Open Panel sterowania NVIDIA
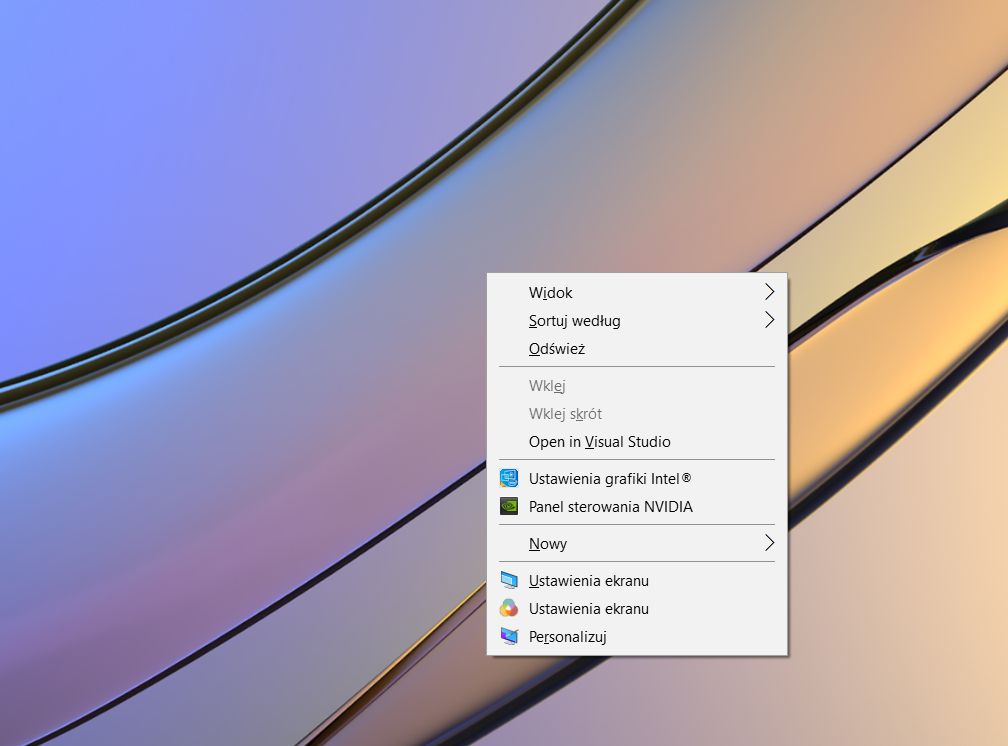 point(610,507)
